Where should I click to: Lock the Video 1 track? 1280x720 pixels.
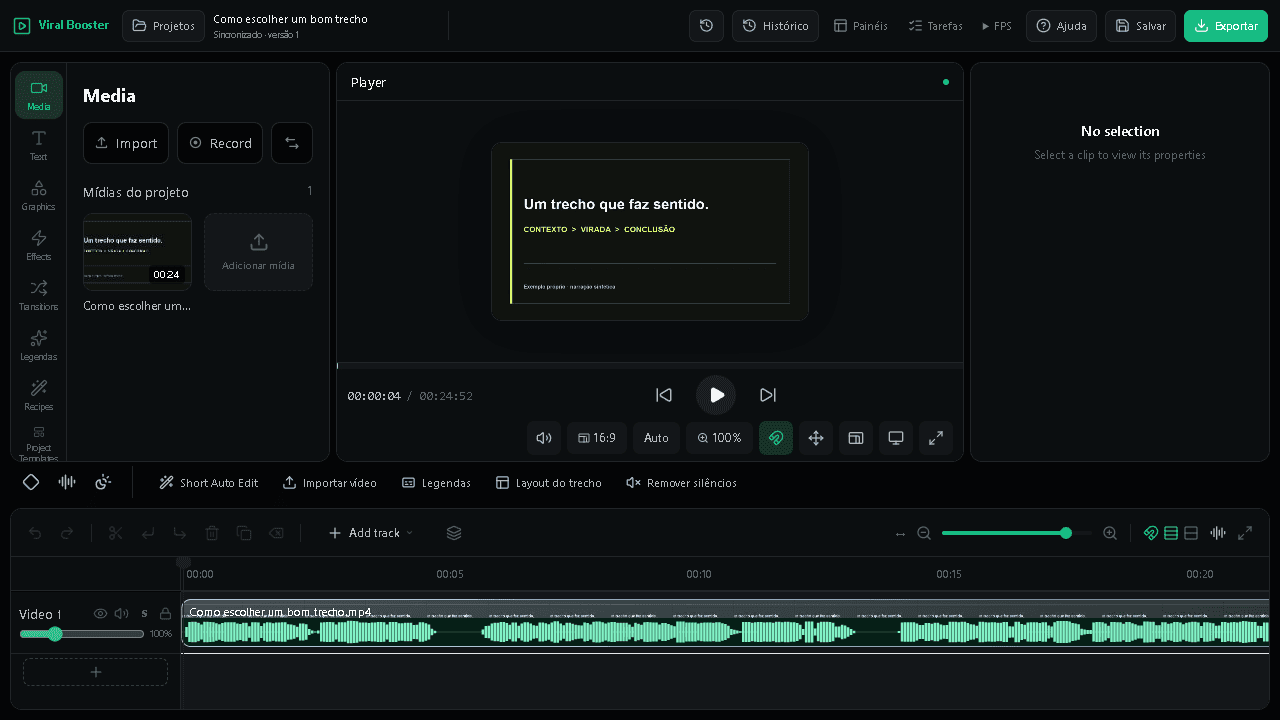pyautogui.click(x=166, y=613)
